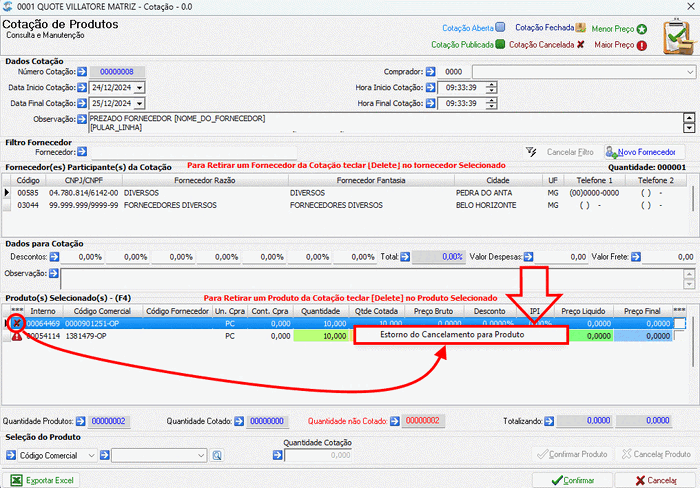Click the arrow icon beside Hora Inicio Cotação
Viewport: 700px width, 488px height.
430,88
